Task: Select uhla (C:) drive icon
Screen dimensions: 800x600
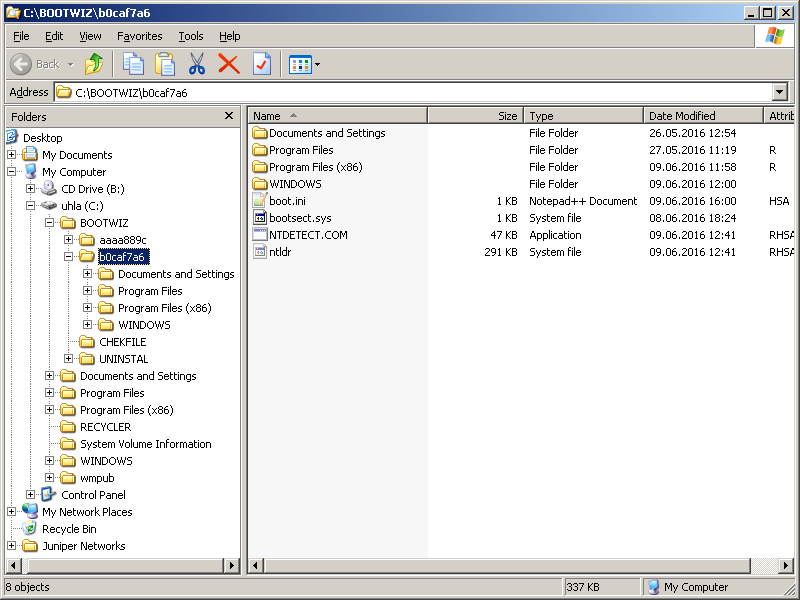Action: pyautogui.click(x=49, y=206)
